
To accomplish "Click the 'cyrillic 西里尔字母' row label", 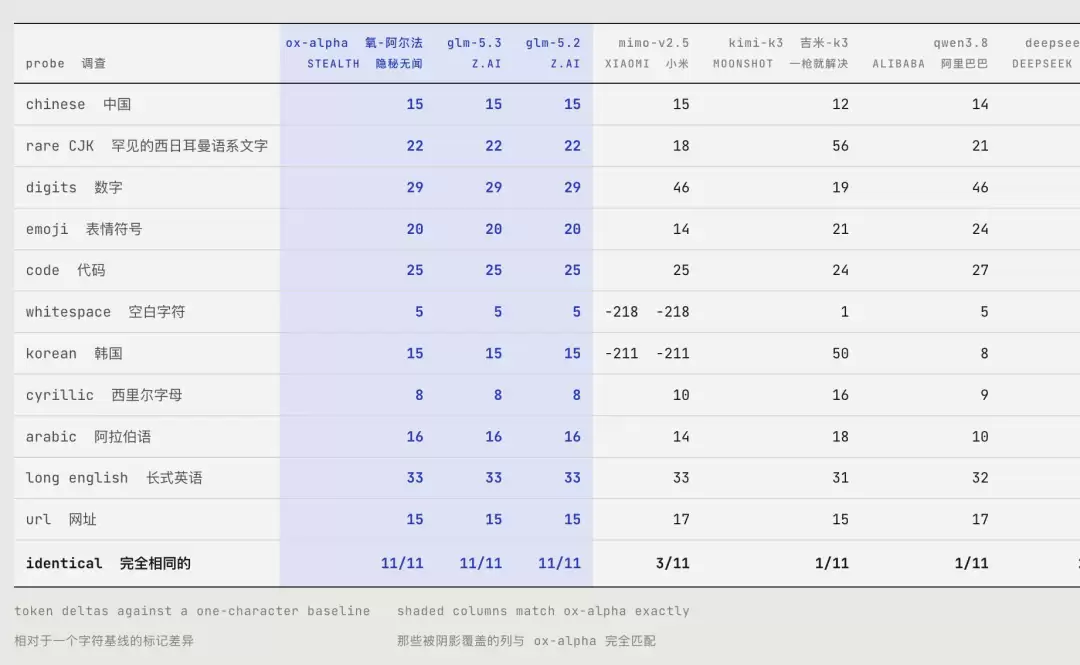I will pyautogui.click(x=103, y=395).
